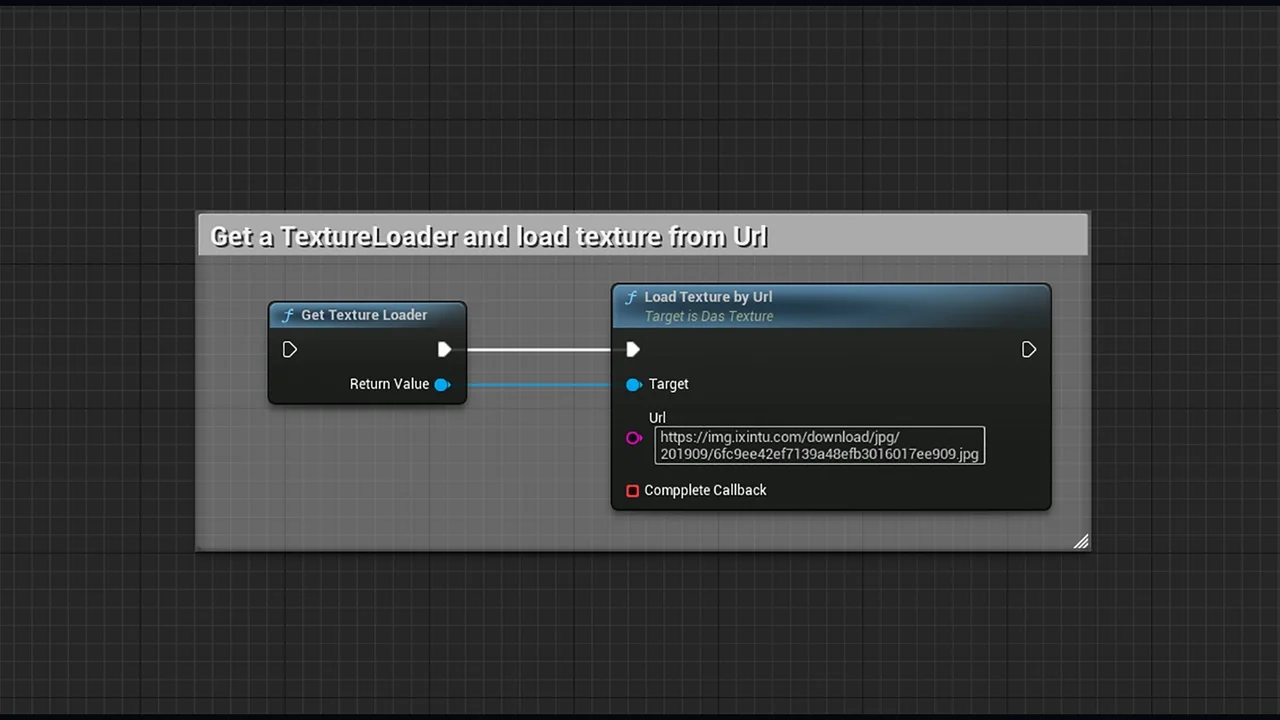This screenshot has height=720, width=1280.
Task: Click the pink Url input pin
Action: point(634,438)
